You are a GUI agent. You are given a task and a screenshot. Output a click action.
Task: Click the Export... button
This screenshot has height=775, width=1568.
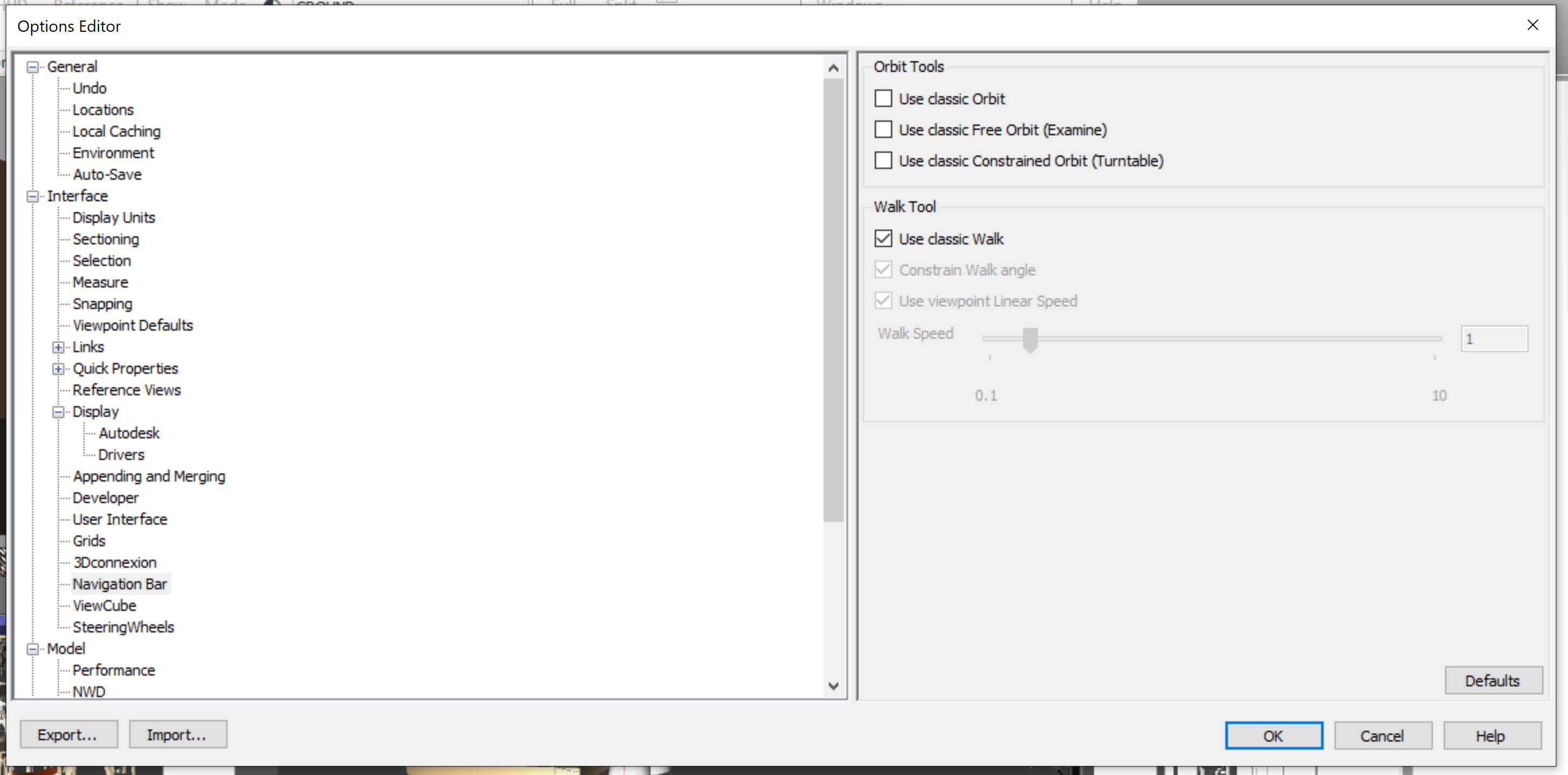pyautogui.click(x=68, y=735)
